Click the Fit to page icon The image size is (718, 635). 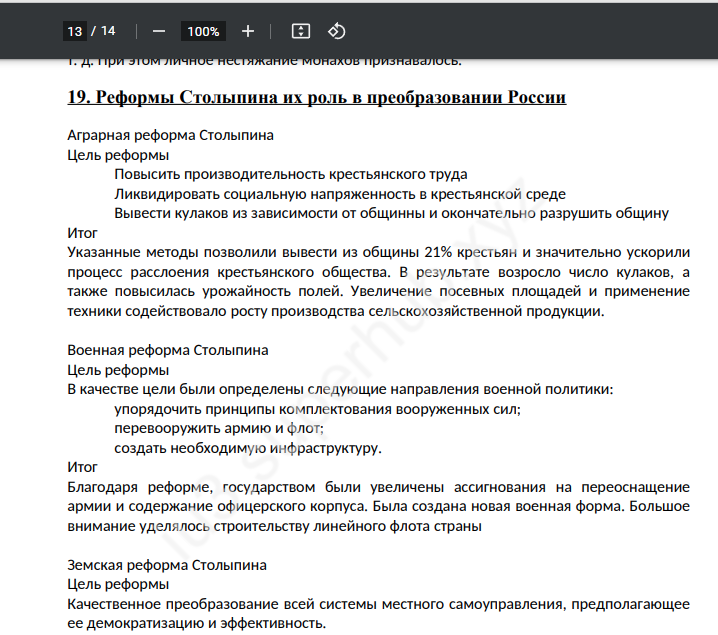coord(300,31)
